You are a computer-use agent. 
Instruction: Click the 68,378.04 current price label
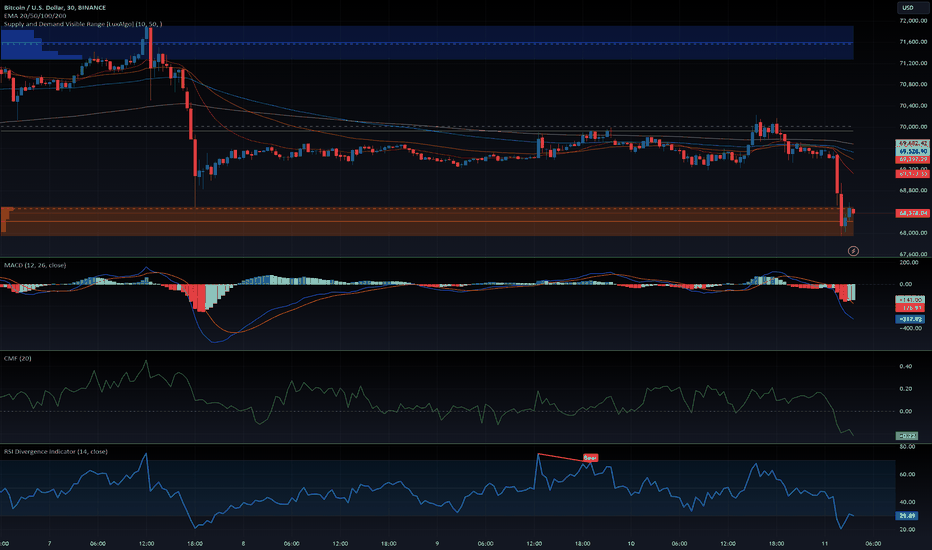(912, 213)
